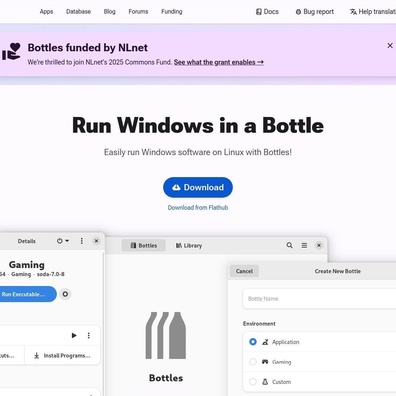Switch to the Library tab
Image resolution: width=396 pixels, height=396 pixels.
point(189,246)
